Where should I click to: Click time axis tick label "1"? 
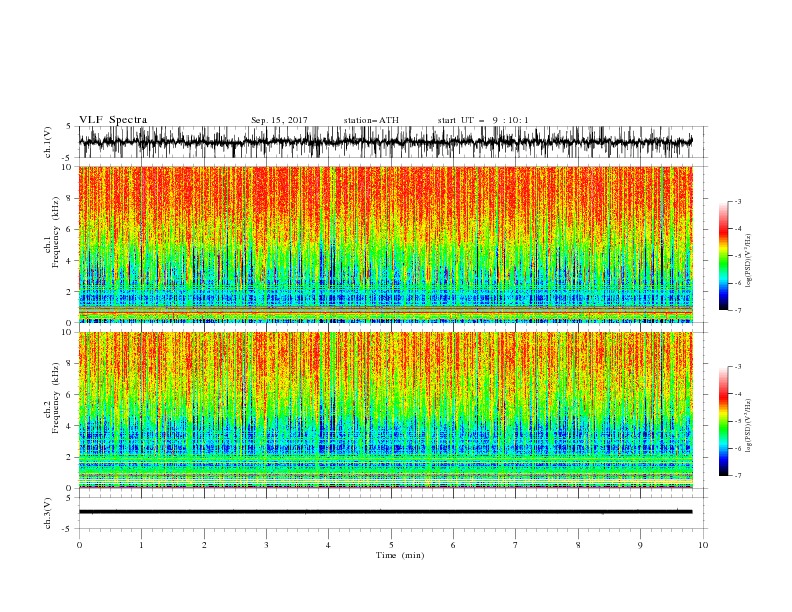pyautogui.click(x=141, y=545)
